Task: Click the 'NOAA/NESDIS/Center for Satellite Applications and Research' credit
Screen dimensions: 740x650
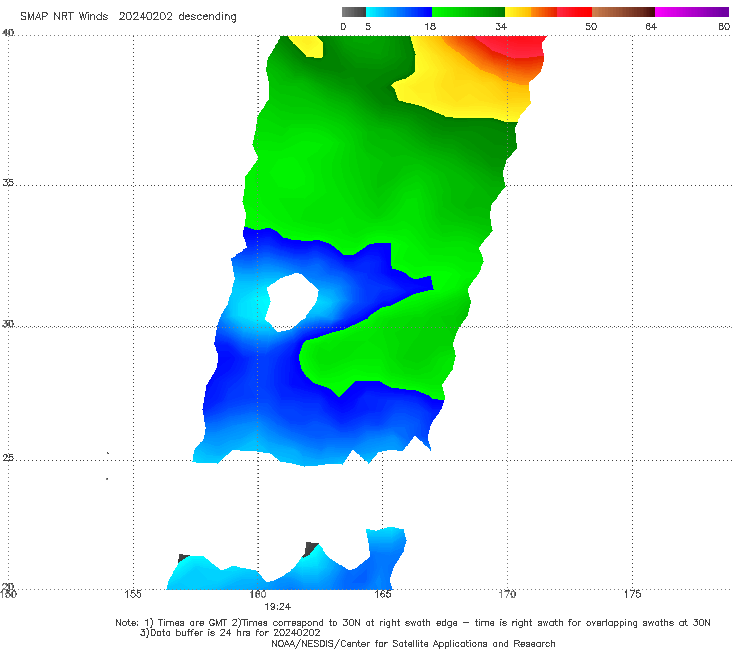Action: 413,643
